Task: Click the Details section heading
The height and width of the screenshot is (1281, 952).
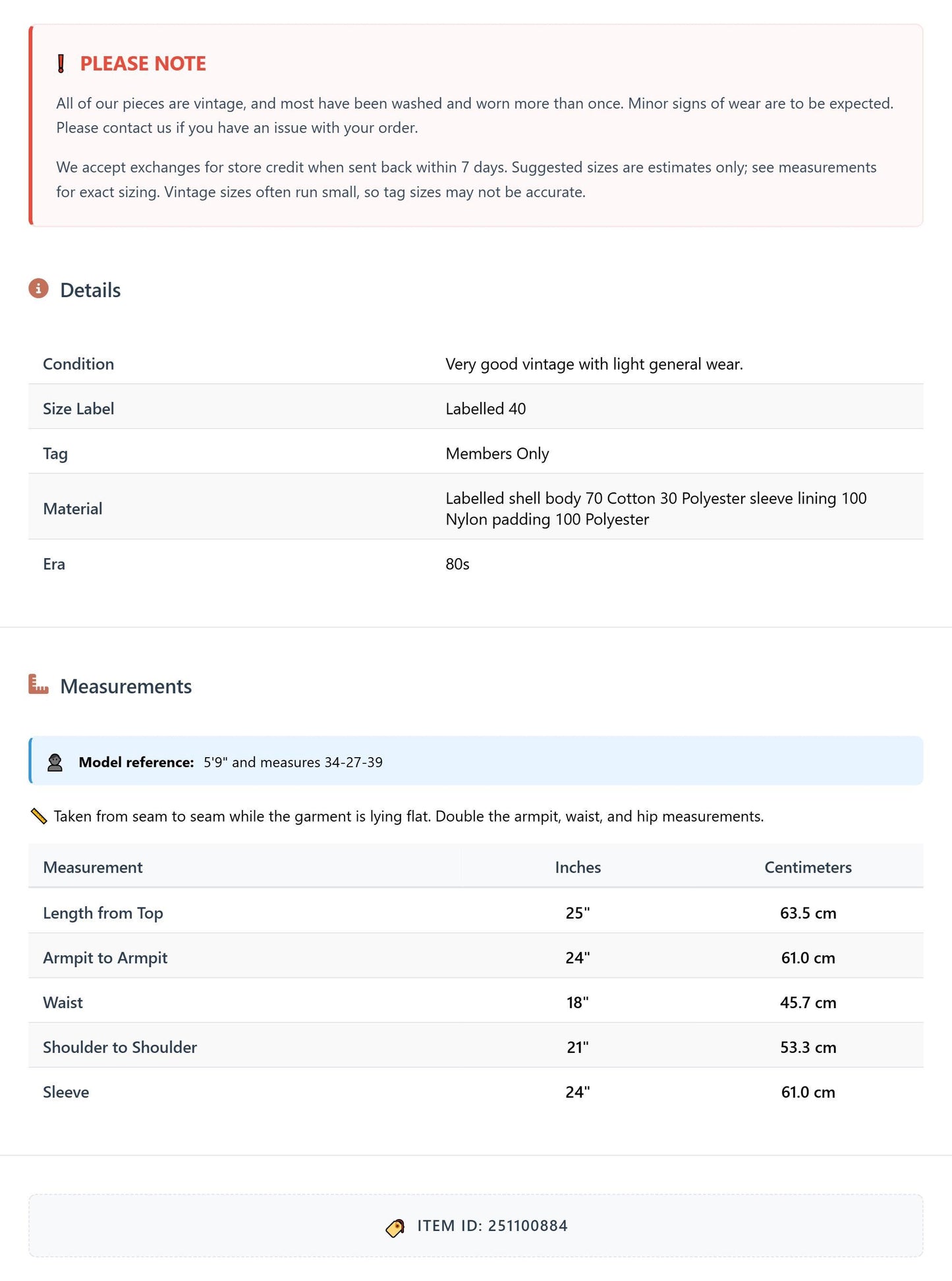Action: pos(90,290)
